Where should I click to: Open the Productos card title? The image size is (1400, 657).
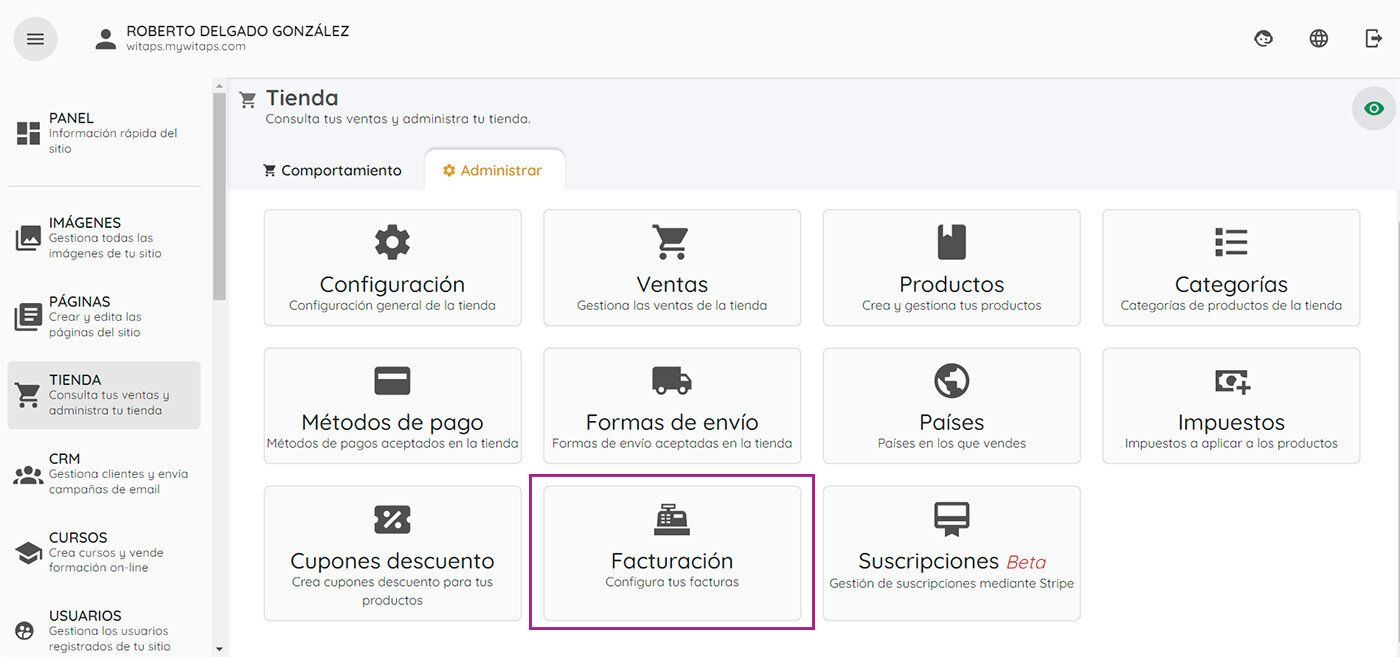click(x=952, y=284)
